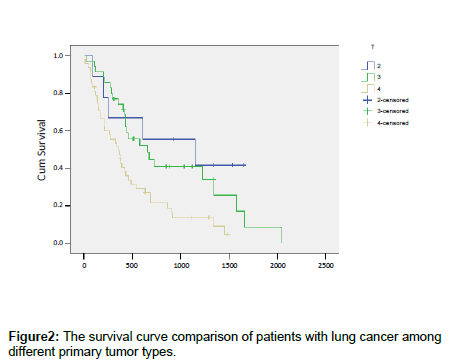Image resolution: width=456 pixels, height=363 pixels.
Task: Click the legend title letter T
Action: coord(373,47)
